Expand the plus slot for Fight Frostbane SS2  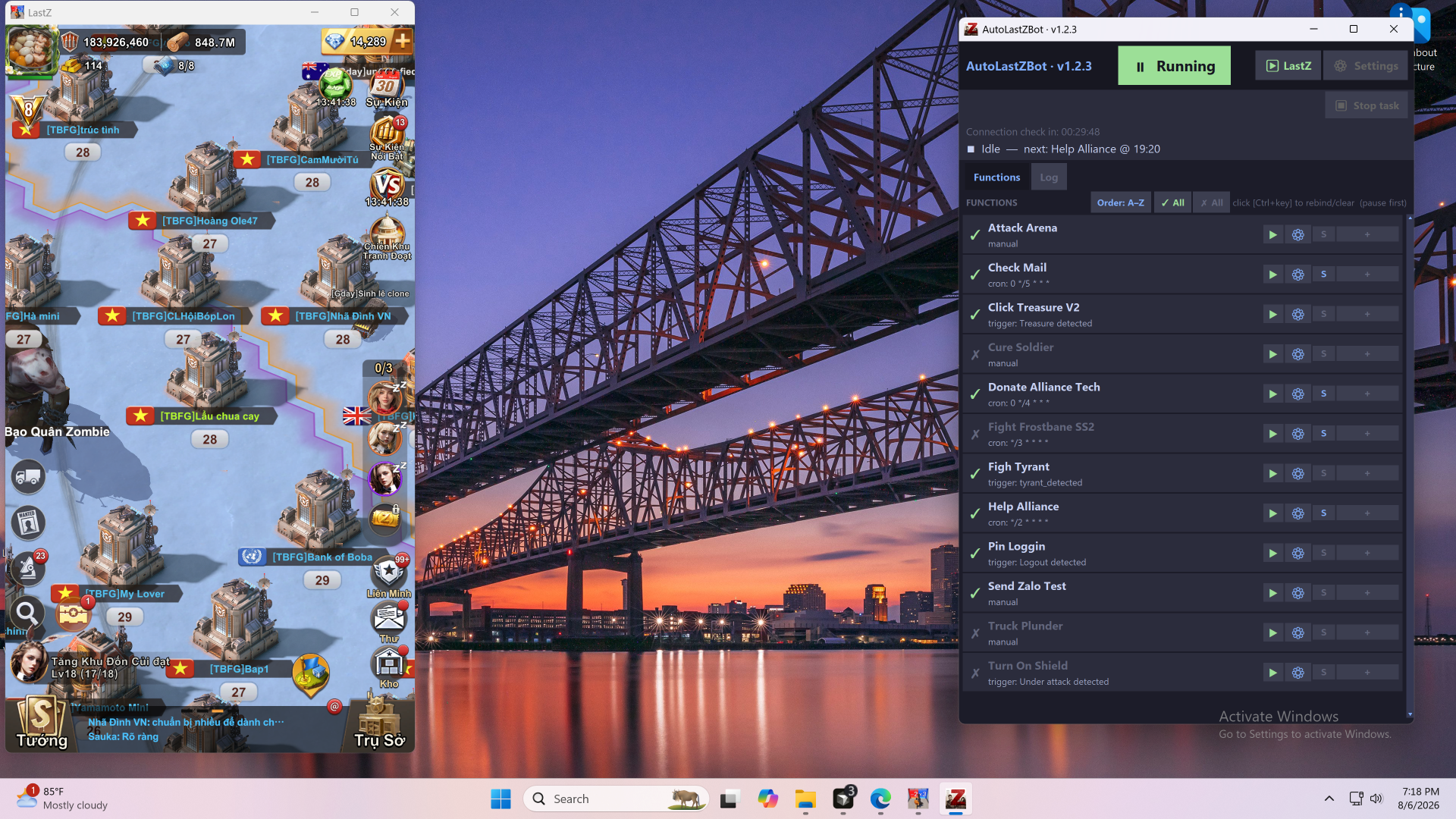pyautogui.click(x=1367, y=434)
